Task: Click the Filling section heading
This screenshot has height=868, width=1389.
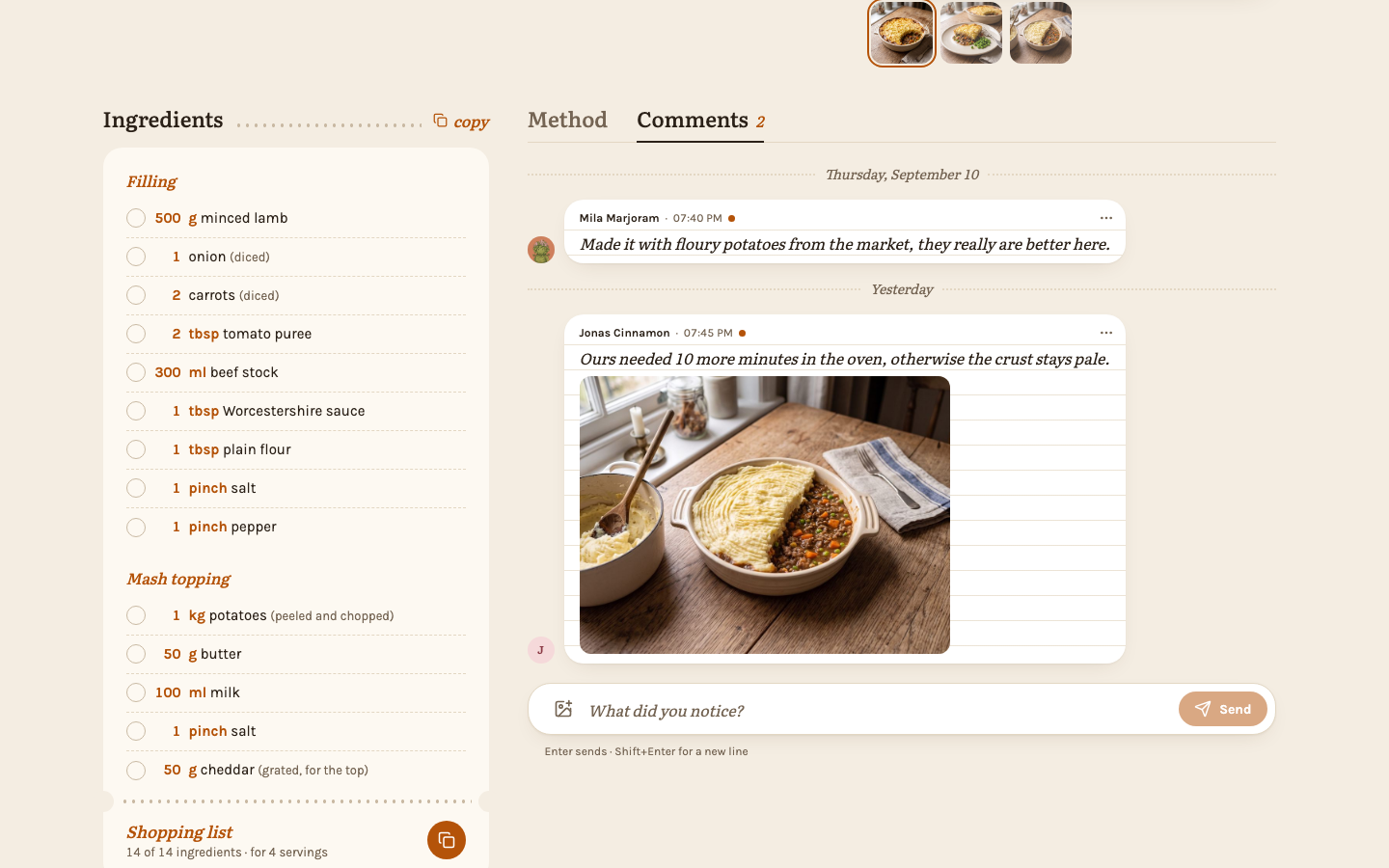Action: 151,181
